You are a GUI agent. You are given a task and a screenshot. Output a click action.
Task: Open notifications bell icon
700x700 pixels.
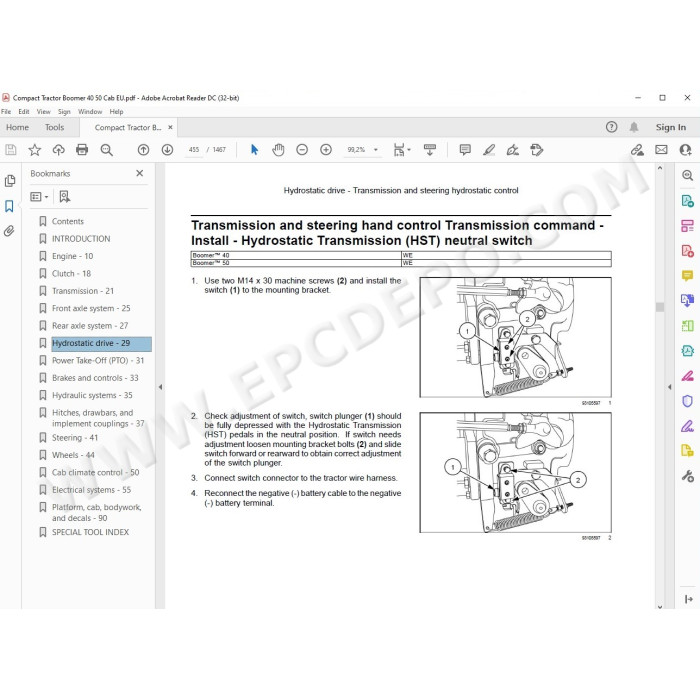click(x=634, y=127)
